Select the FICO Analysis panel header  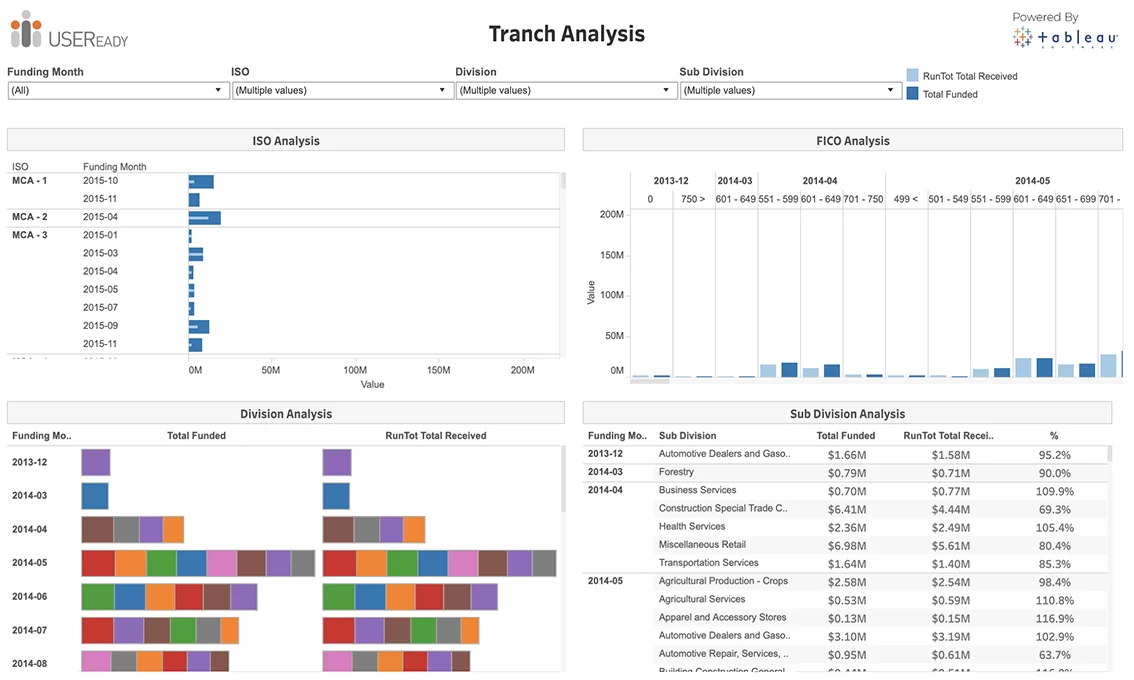tap(853, 140)
